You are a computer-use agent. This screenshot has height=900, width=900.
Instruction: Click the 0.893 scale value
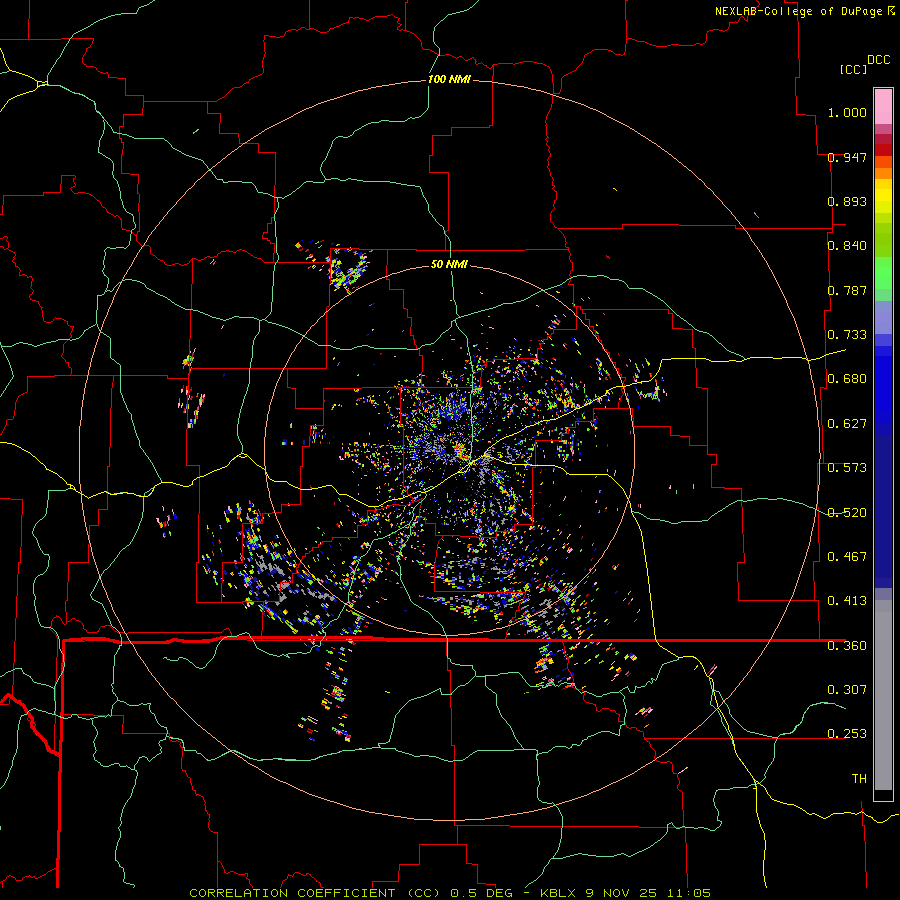[x=847, y=201]
